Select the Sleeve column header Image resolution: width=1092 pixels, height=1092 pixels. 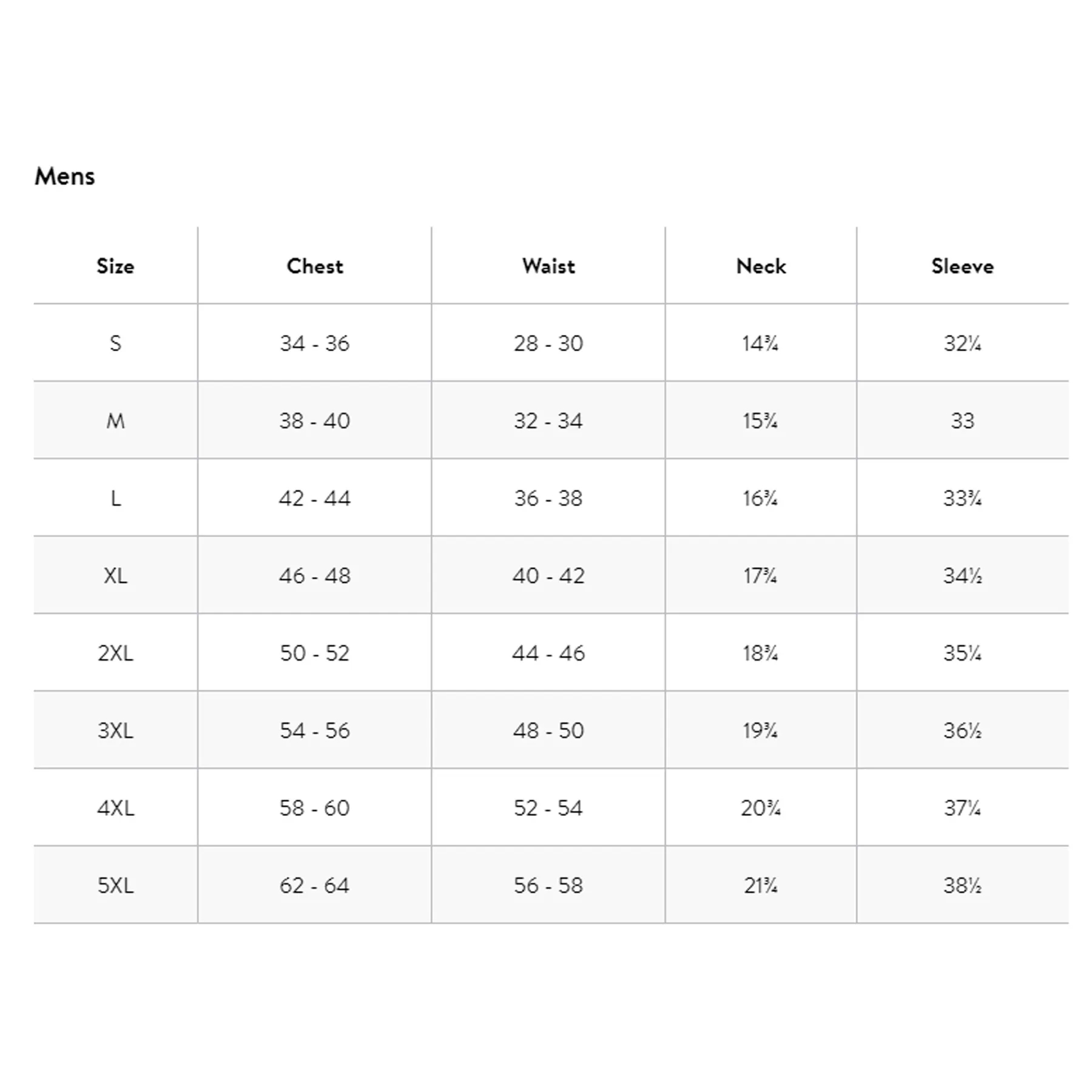pyautogui.click(x=963, y=266)
